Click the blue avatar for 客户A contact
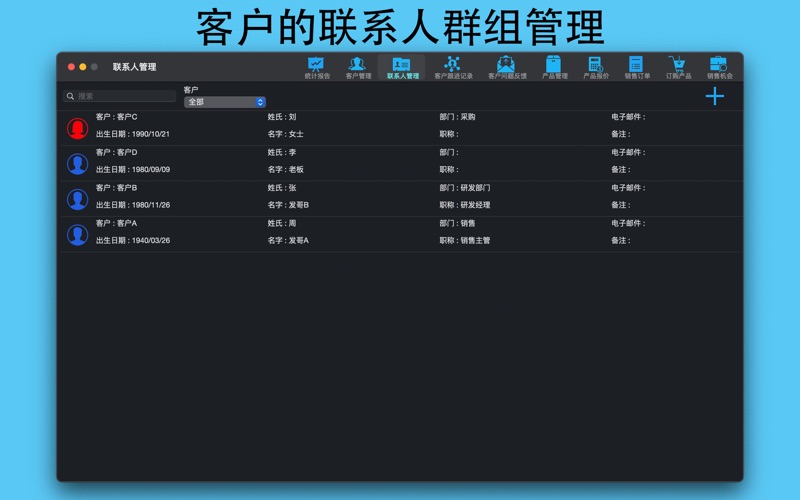Screen dimensions: 800x500 (x=77, y=234)
